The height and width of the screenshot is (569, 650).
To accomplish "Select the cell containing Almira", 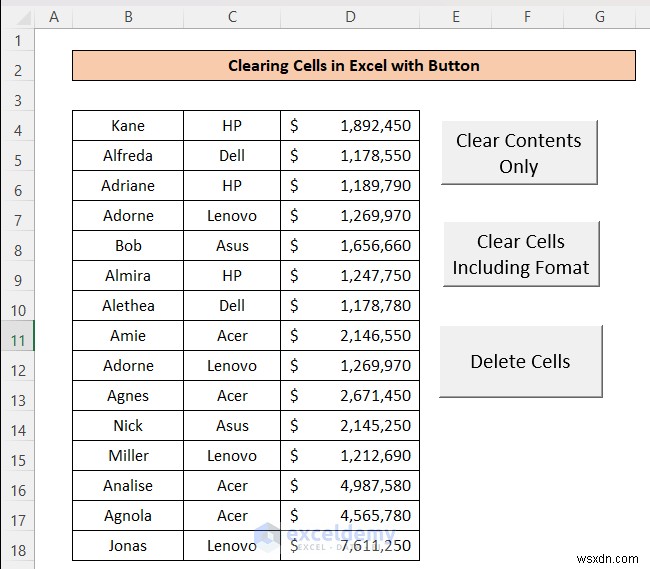I will point(128,276).
